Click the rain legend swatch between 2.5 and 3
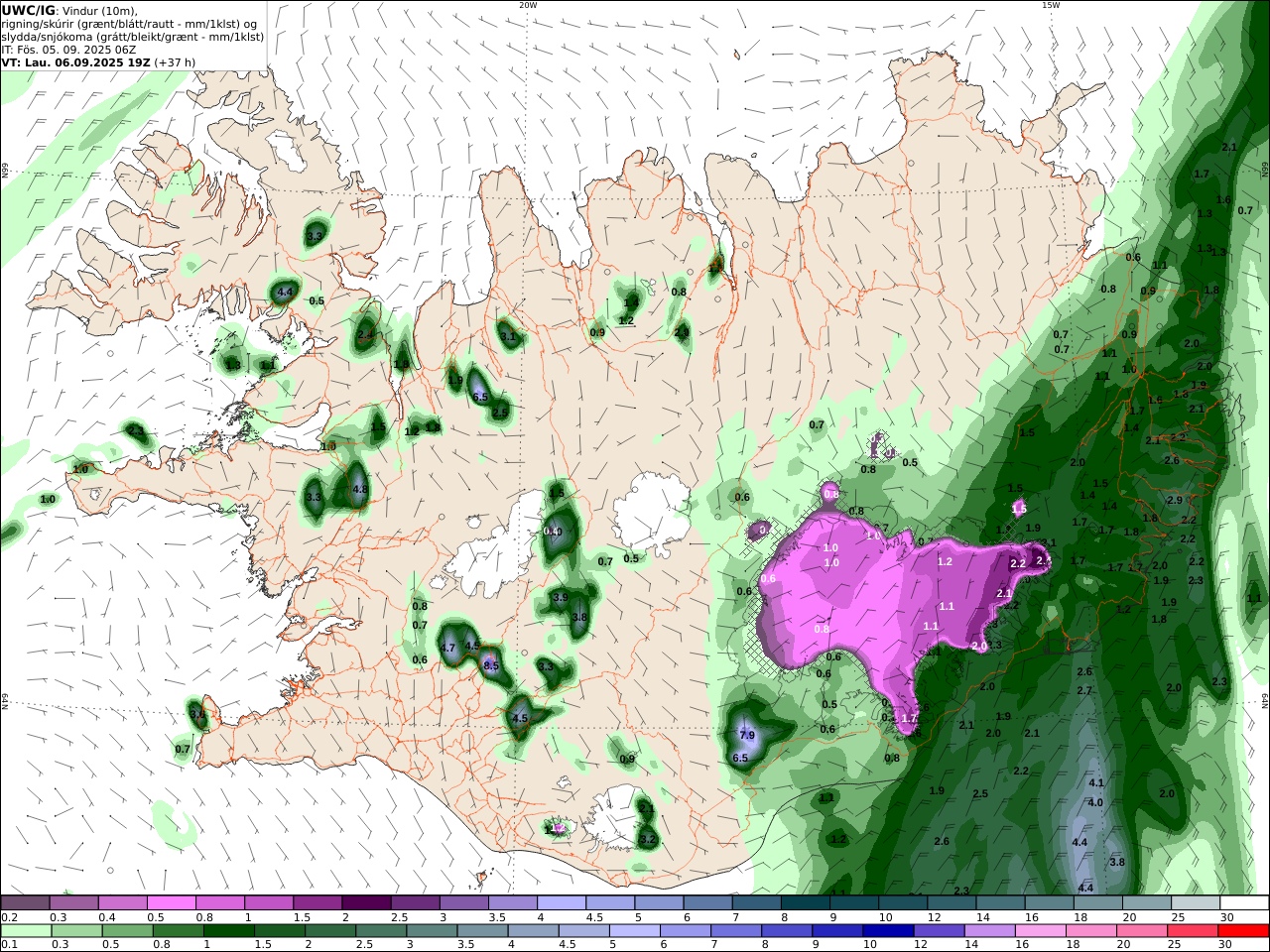Image resolution: width=1270 pixels, height=952 pixels. 381,931
